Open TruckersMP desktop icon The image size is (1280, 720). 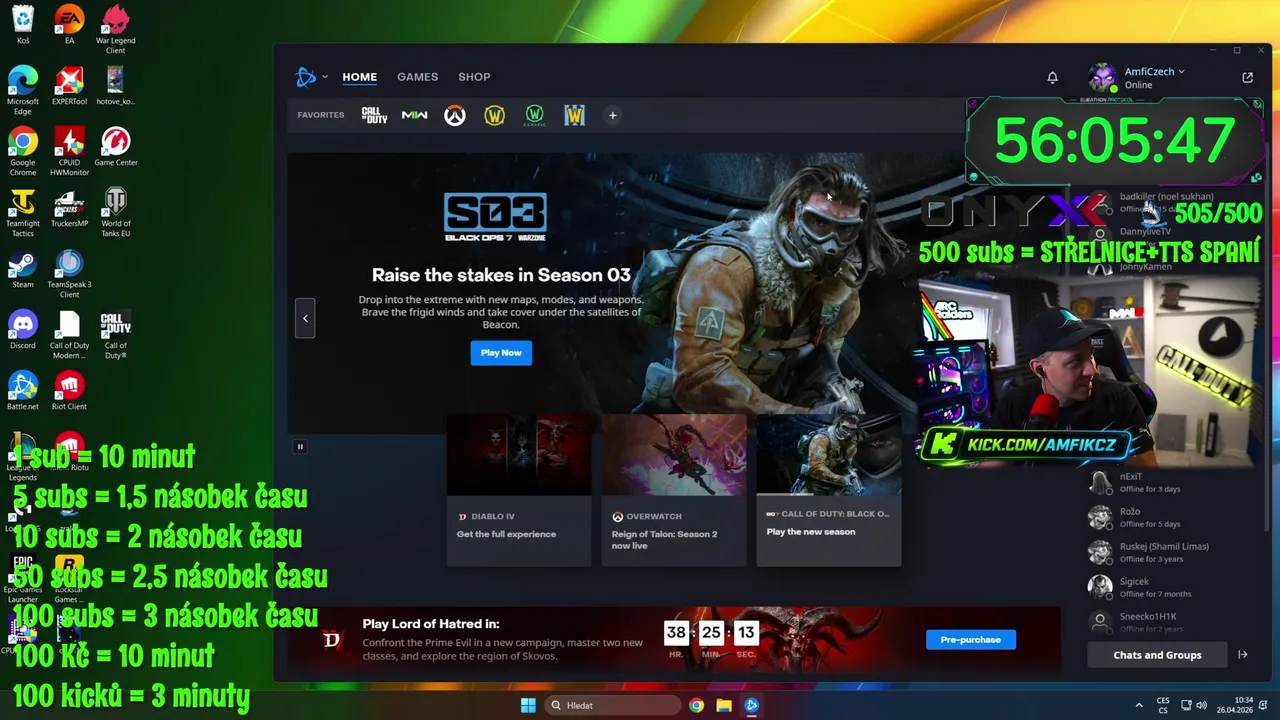[69, 209]
